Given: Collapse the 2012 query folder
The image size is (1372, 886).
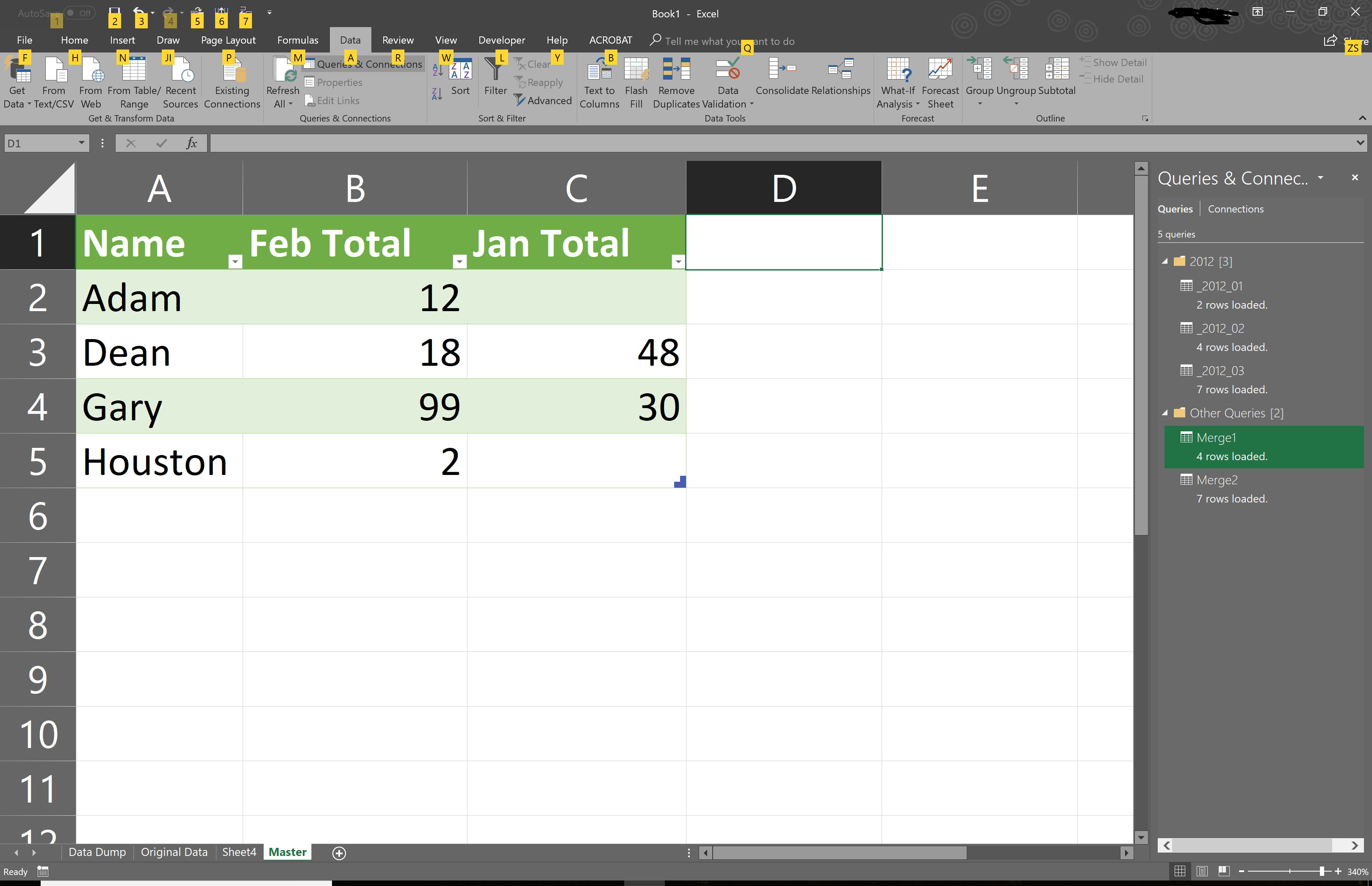Looking at the screenshot, I should coord(1165,261).
